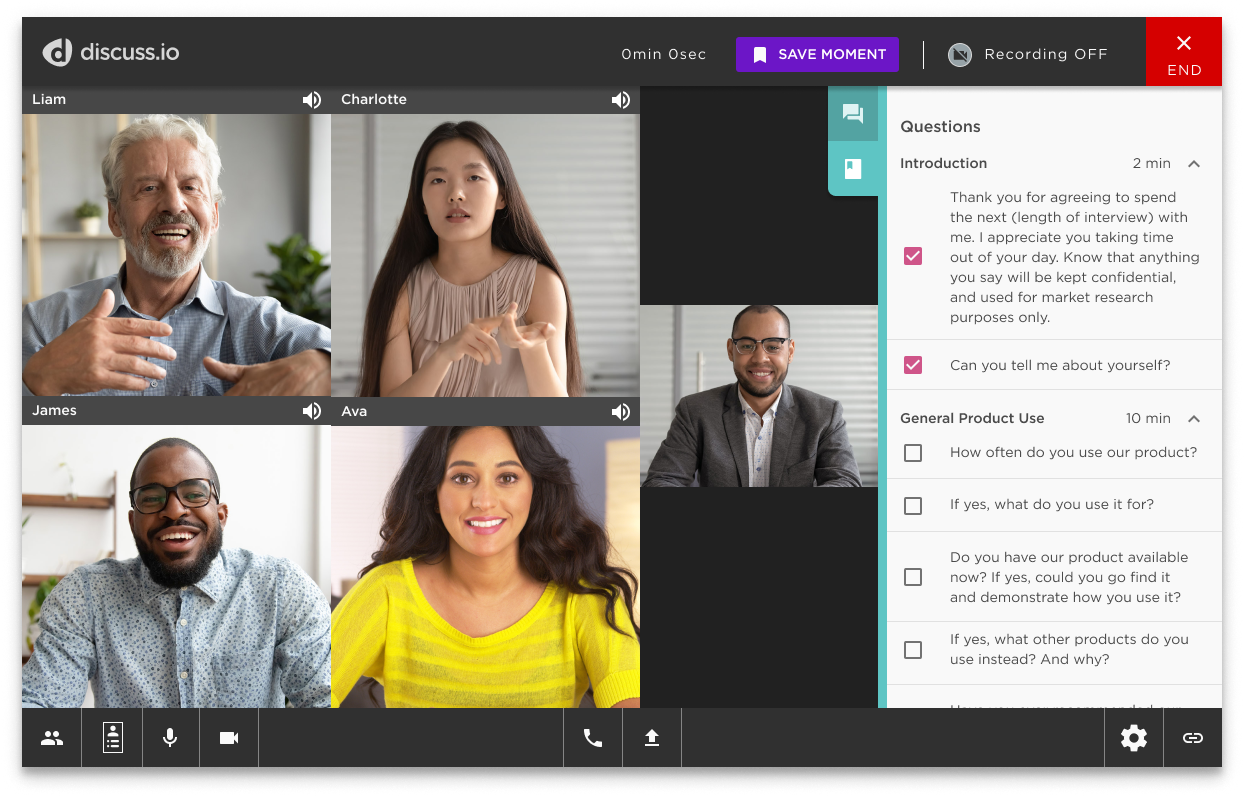Viewport: 1244px width, 796px height.
Task: Turn off the camera icon
Action: pos(229,738)
